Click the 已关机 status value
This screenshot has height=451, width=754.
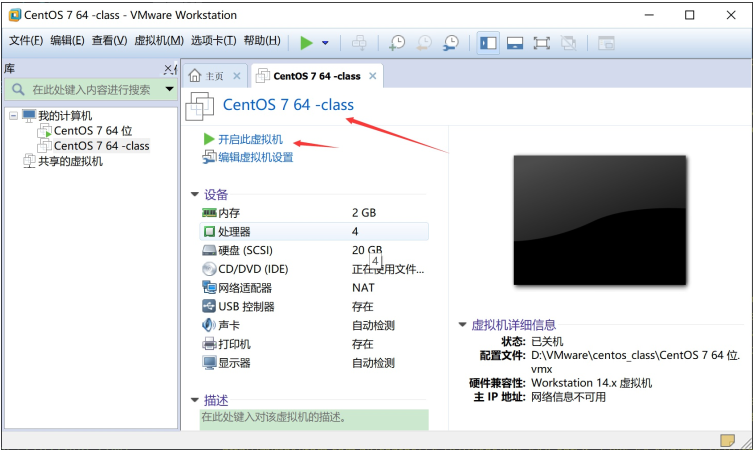tap(547, 341)
